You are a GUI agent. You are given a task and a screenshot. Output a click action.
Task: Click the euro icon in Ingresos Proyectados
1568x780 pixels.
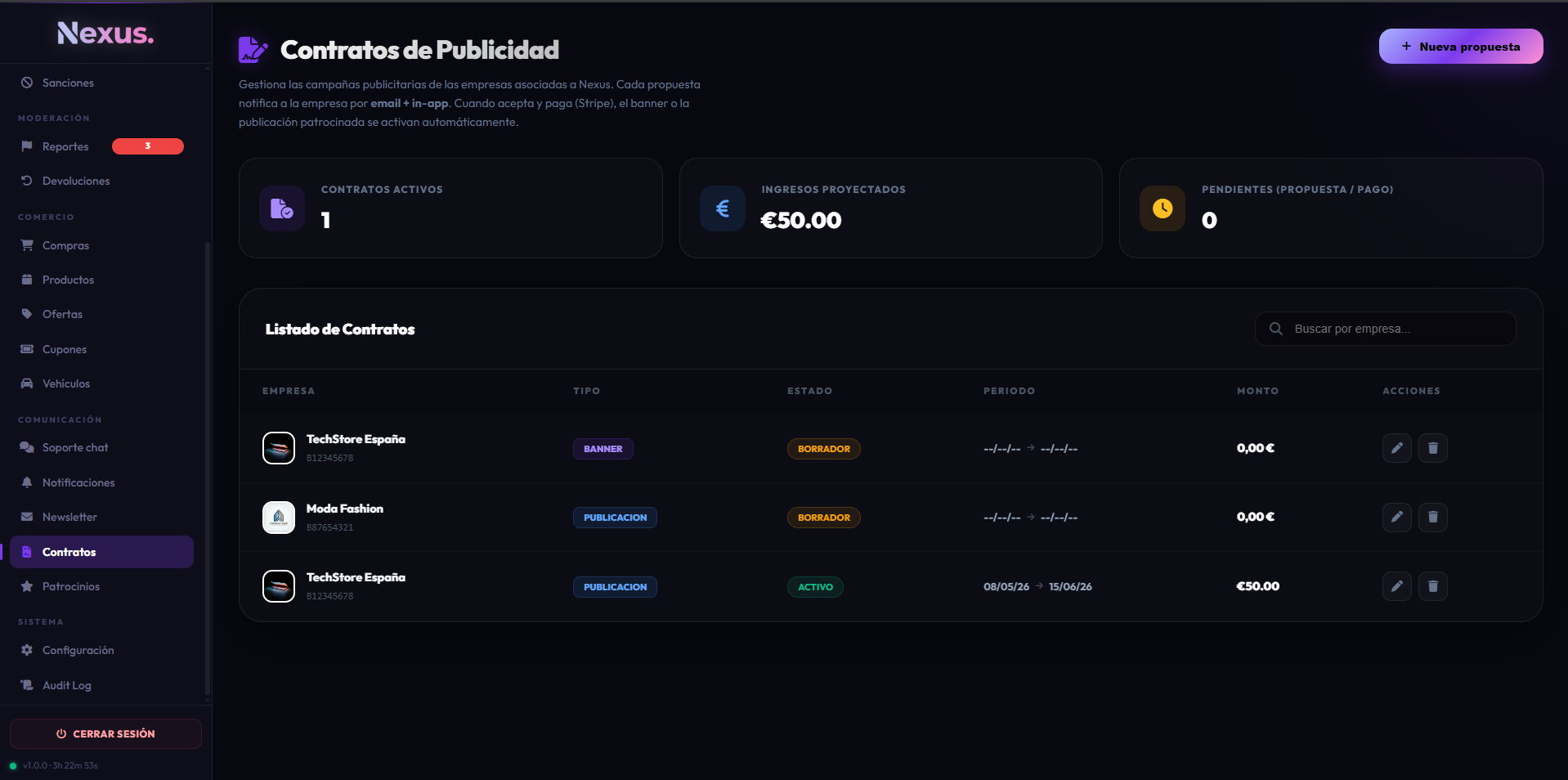tap(723, 208)
